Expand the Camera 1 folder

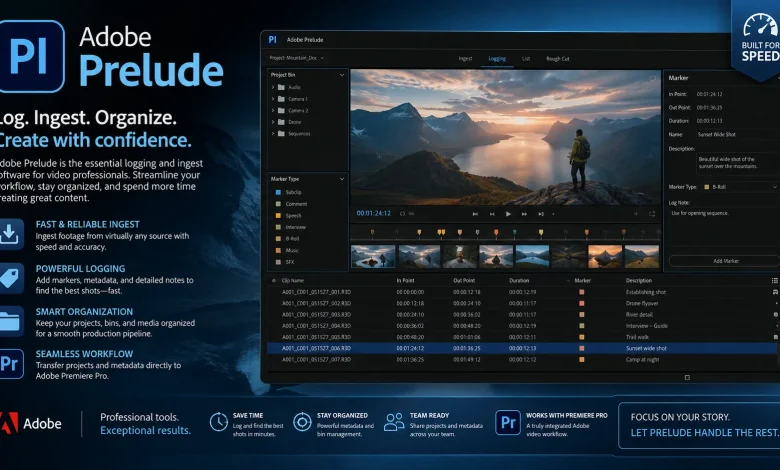pyautogui.click(x=273, y=98)
